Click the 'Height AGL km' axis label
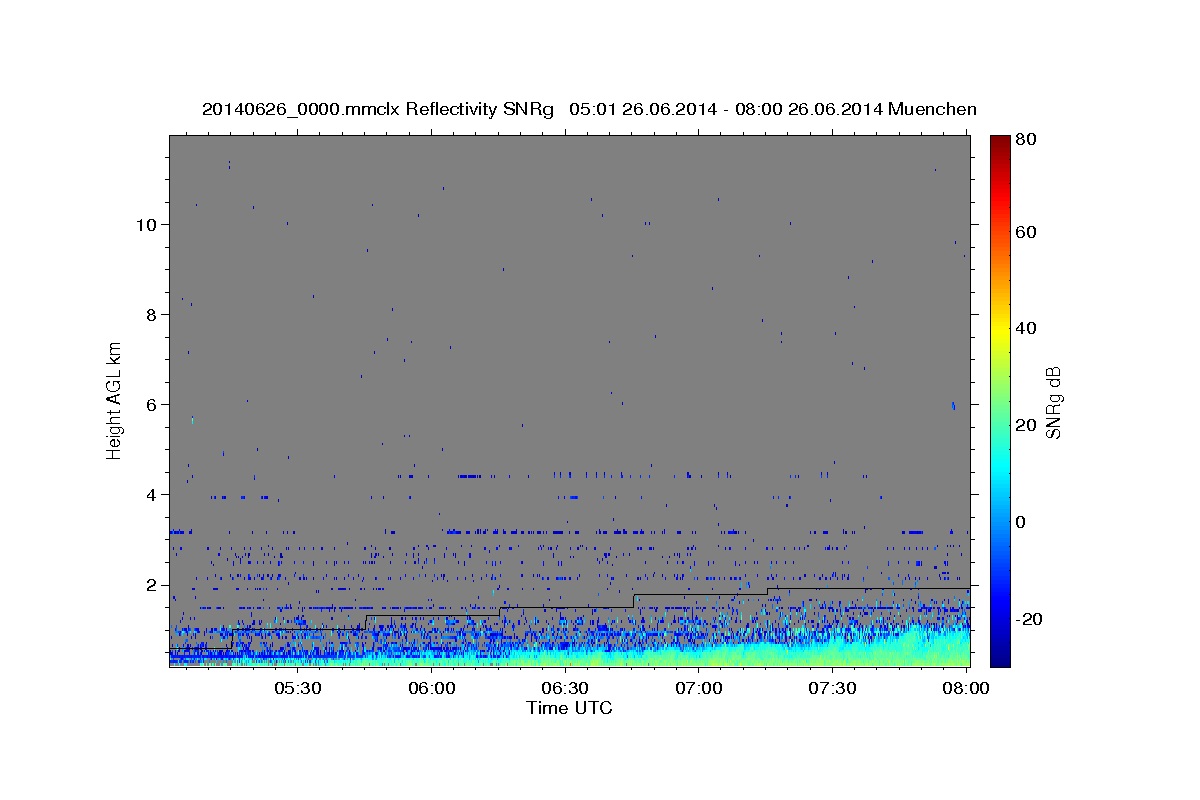The image size is (1200, 800). 115,401
